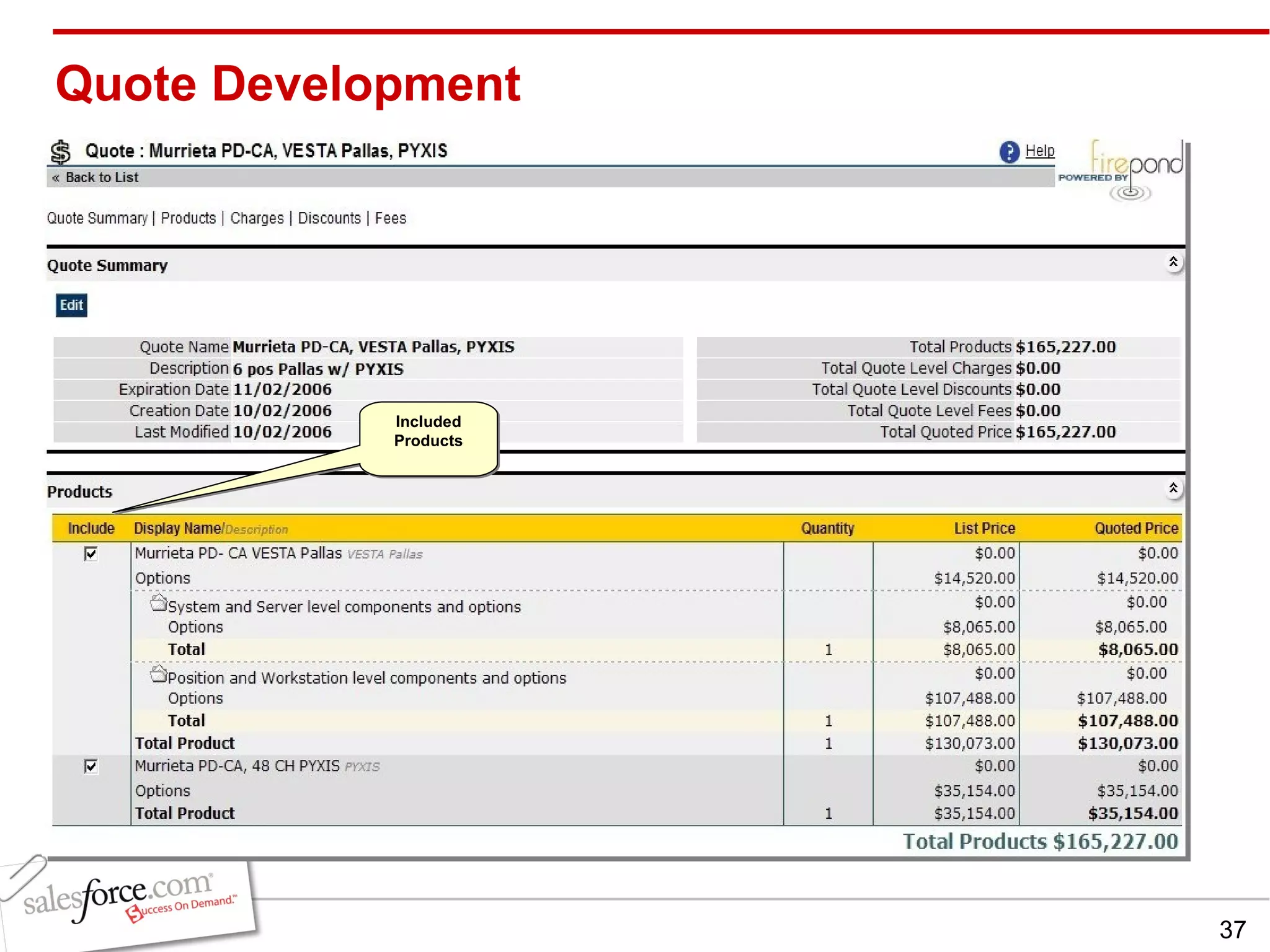Click the Quantity column header

point(828,529)
